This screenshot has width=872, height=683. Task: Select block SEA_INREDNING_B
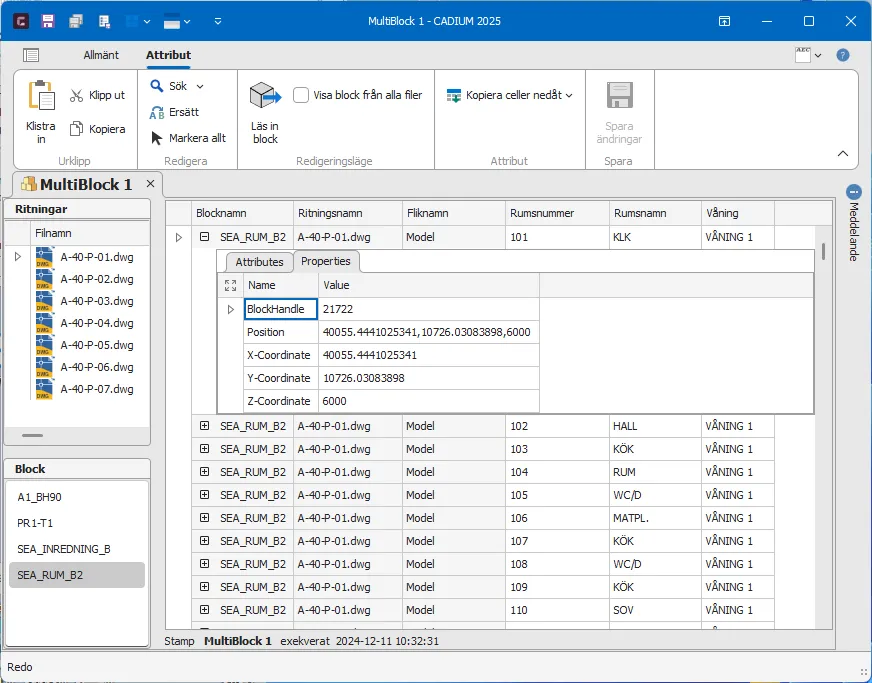pos(77,550)
